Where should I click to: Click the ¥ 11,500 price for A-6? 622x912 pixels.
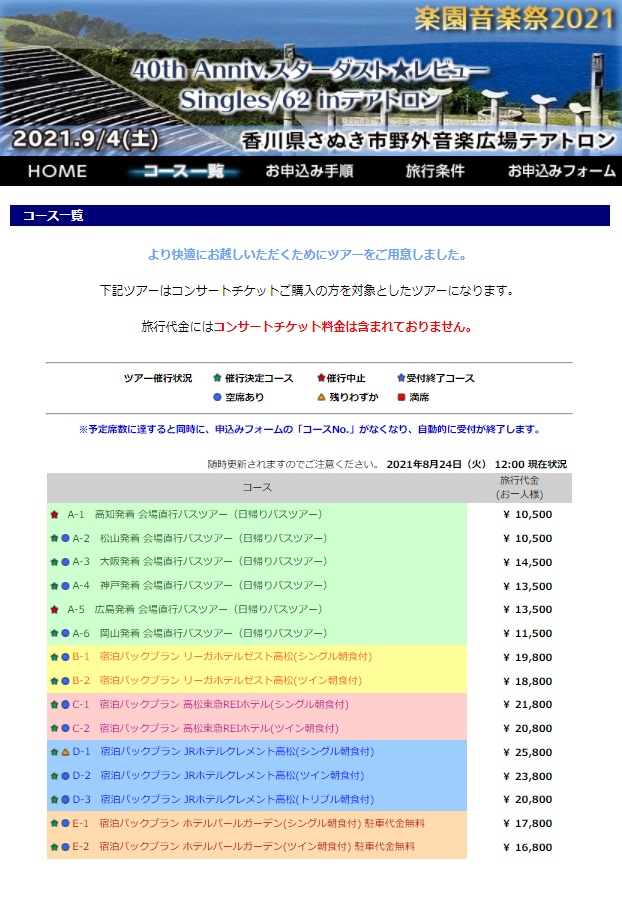coord(527,633)
